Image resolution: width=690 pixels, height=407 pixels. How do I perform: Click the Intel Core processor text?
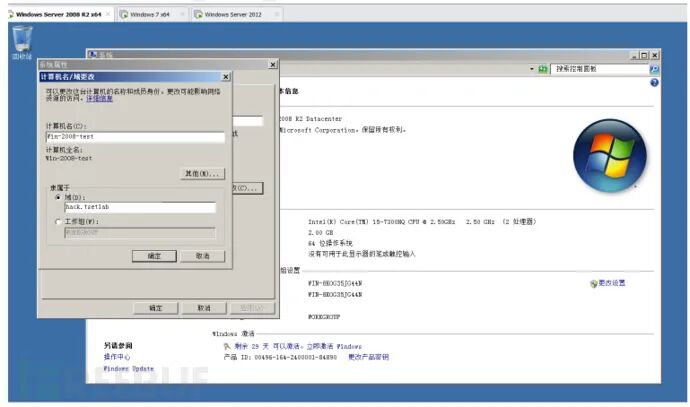(x=422, y=222)
